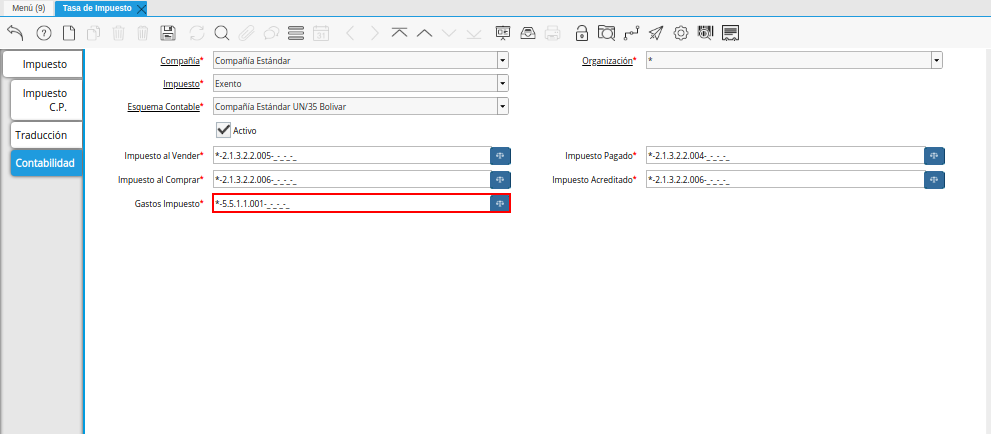Create a new record with page icon
Image resolution: width=991 pixels, height=434 pixels.
coord(68,33)
